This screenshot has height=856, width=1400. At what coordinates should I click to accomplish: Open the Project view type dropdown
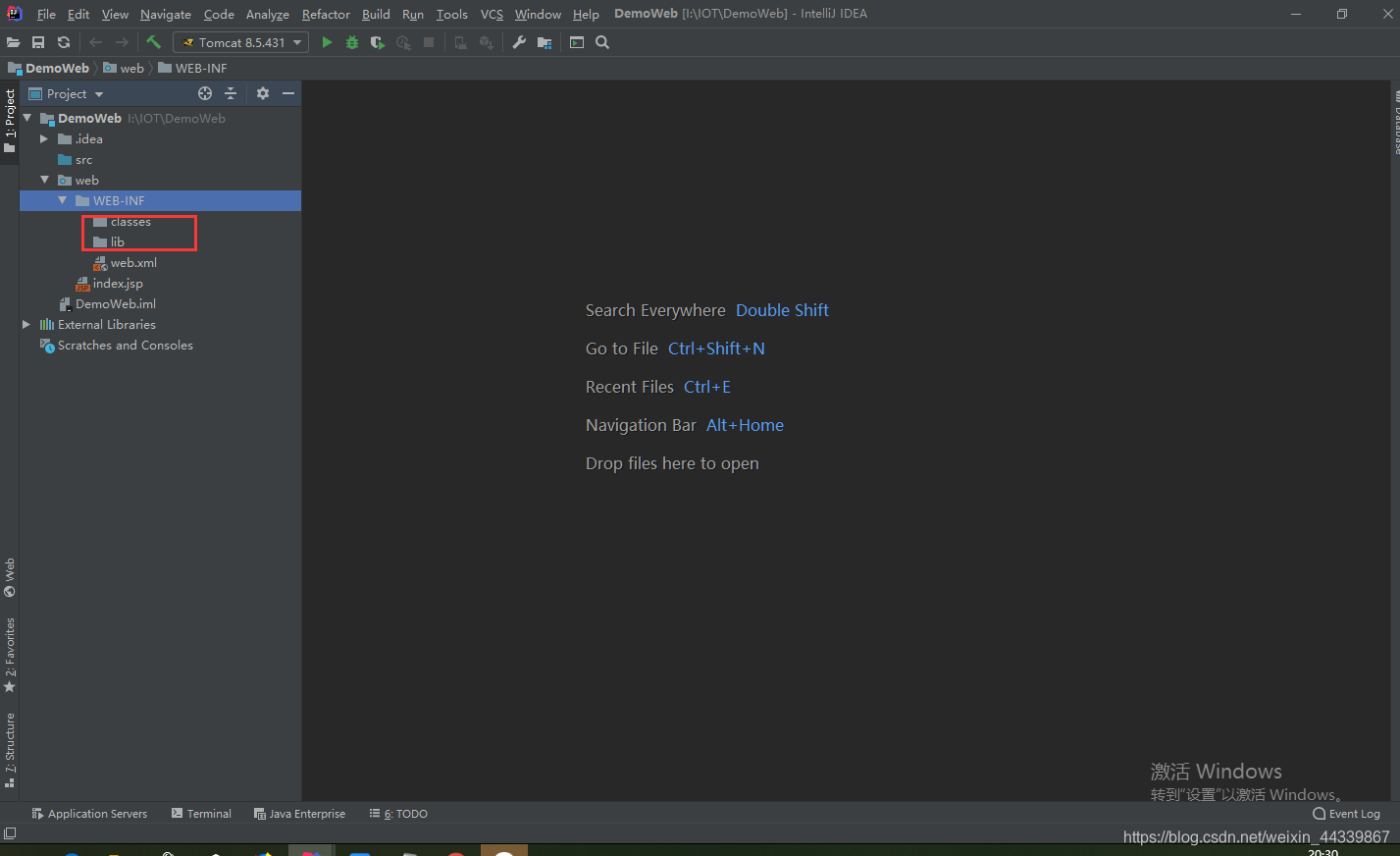pos(66,93)
